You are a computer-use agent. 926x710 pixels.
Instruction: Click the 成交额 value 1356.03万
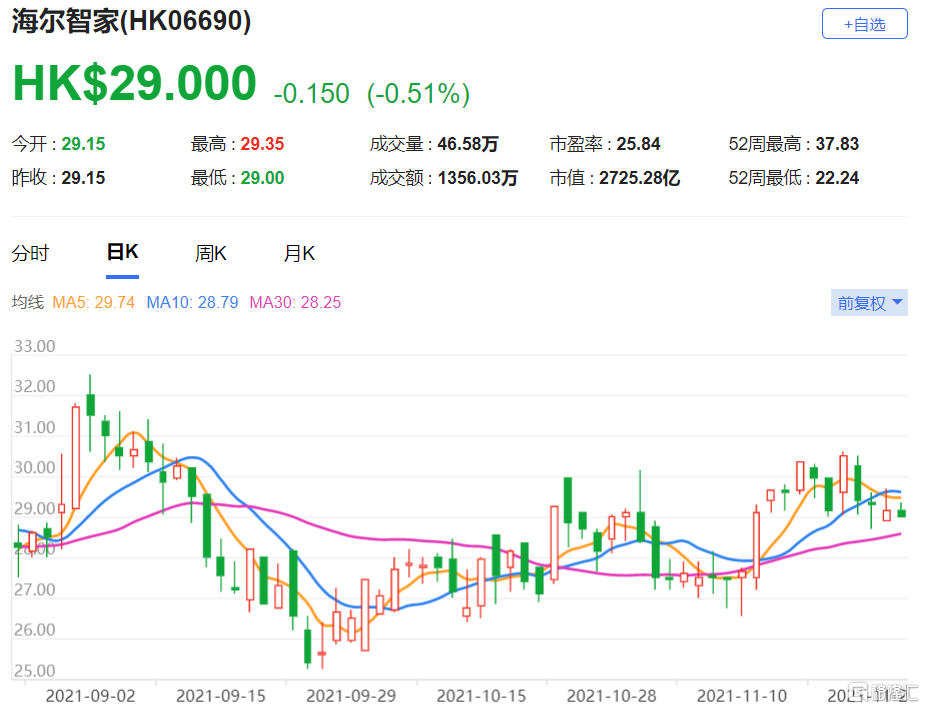click(478, 178)
